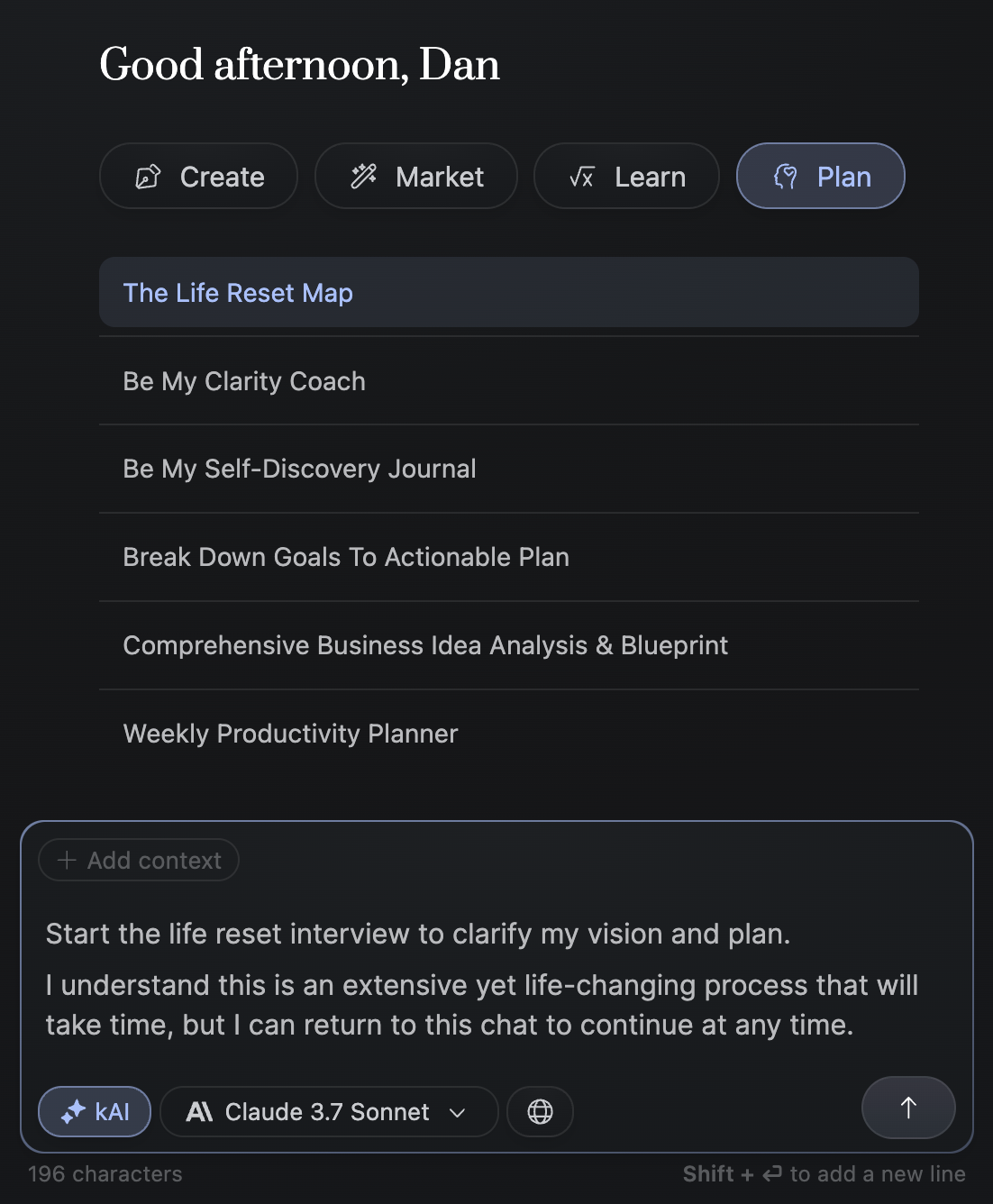The width and height of the screenshot is (993, 1204).
Task: Toggle the kAI mode pill
Action: [95, 1112]
